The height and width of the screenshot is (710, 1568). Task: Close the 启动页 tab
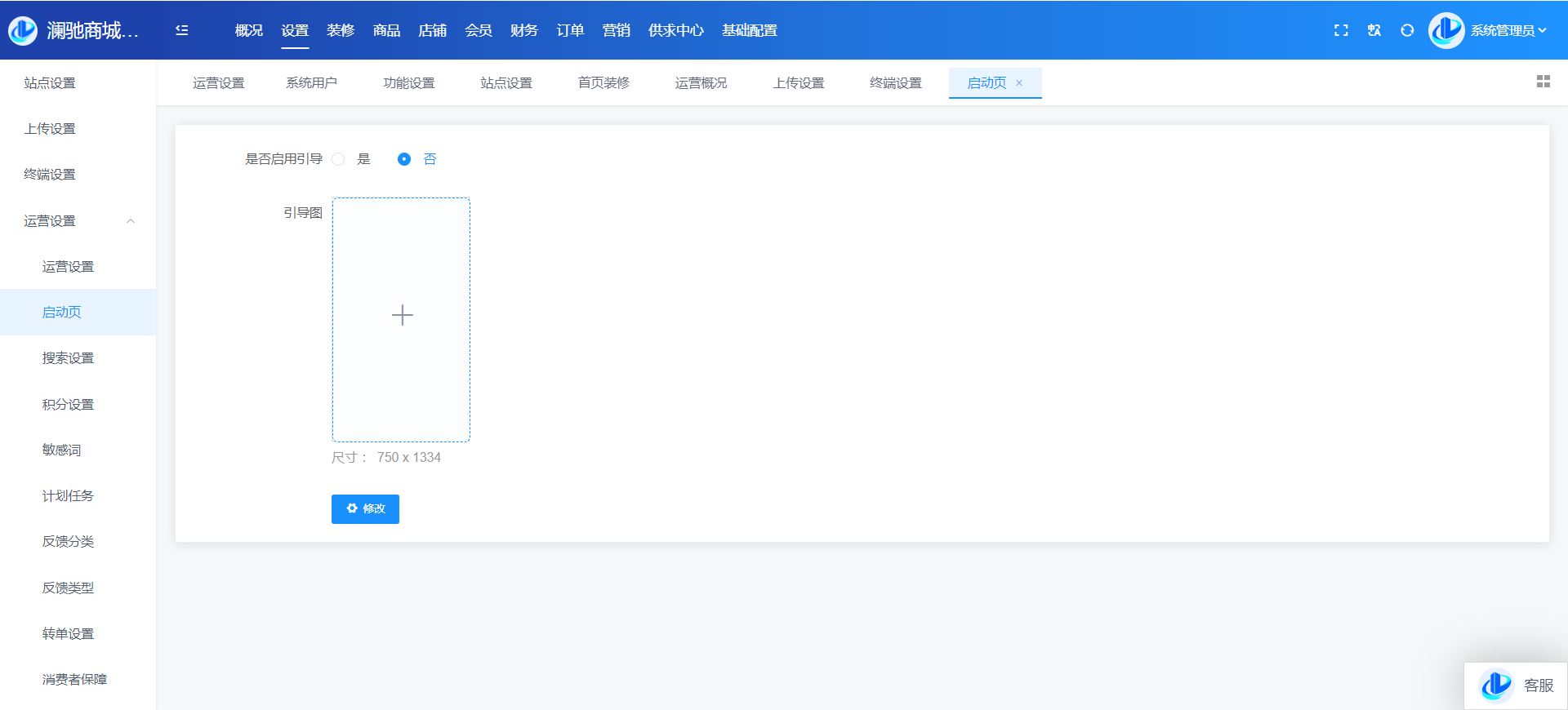click(x=1019, y=83)
